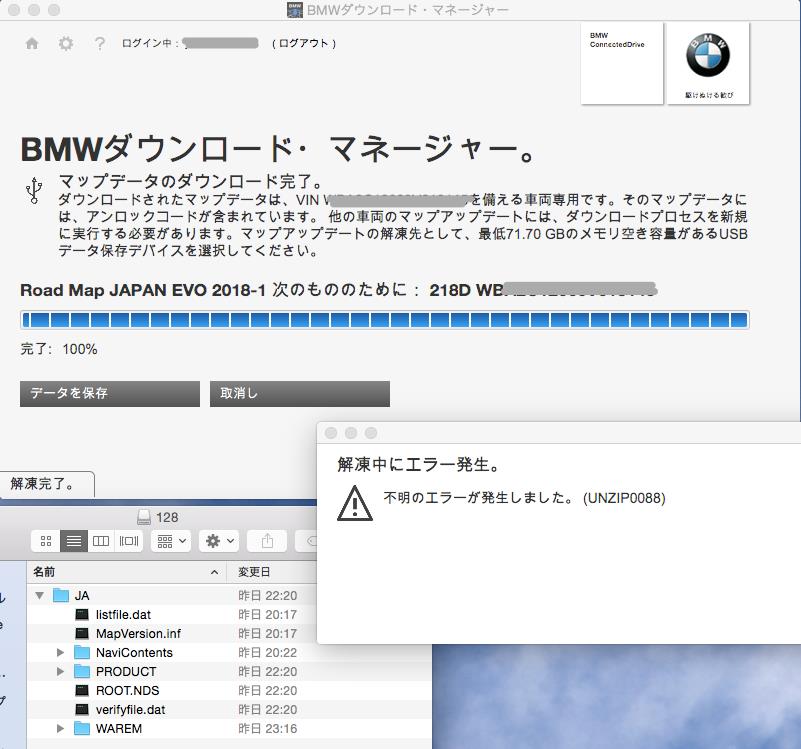Image resolution: width=801 pixels, height=749 pixels.
Task: Click the データを保存 save data button
Action: (110, 393)
